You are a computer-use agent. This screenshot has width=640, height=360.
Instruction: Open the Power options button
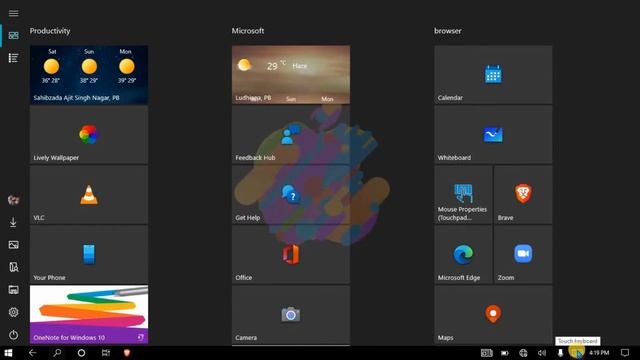13,335
